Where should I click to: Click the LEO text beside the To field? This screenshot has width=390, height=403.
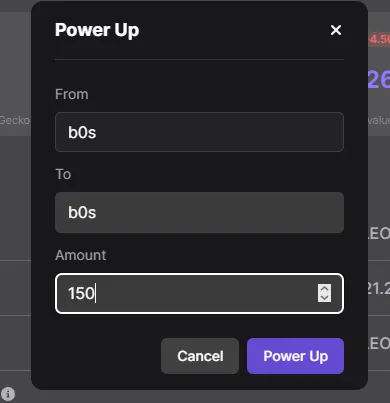pyautogui.click(x=379, y=234)
